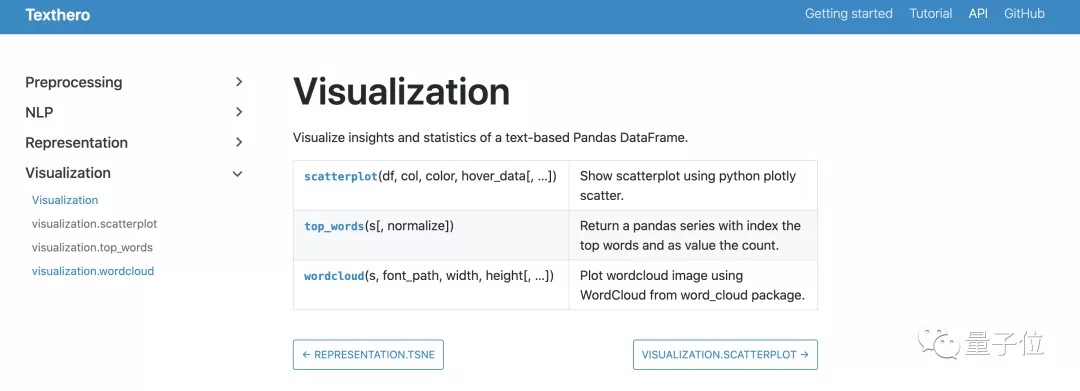This screenshot has width=1080, height=391.
Task: Select Representation in the sidebar
Action: click(x=76, y=142)
